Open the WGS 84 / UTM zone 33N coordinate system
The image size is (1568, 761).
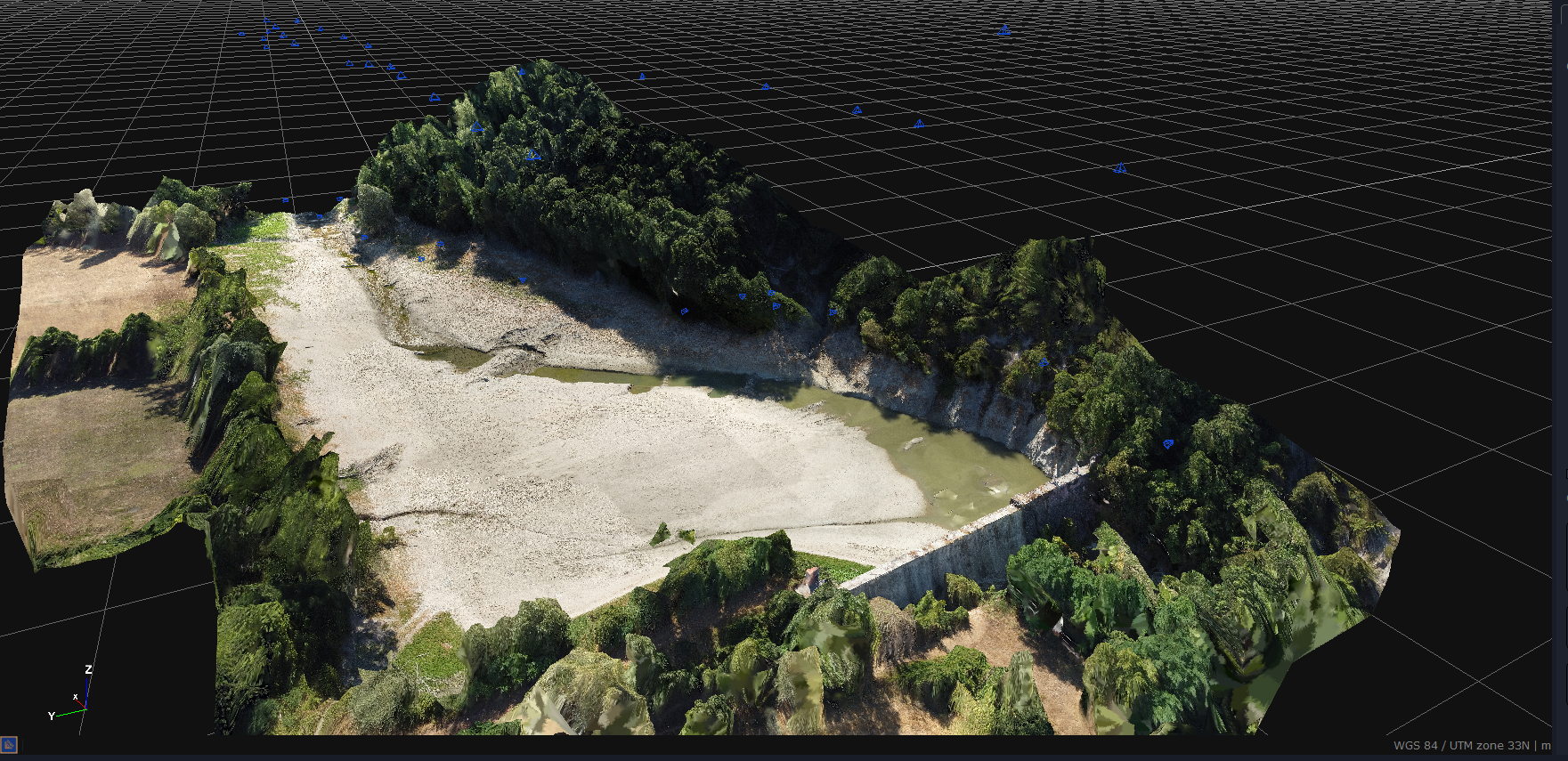(x=1459, y=746)
